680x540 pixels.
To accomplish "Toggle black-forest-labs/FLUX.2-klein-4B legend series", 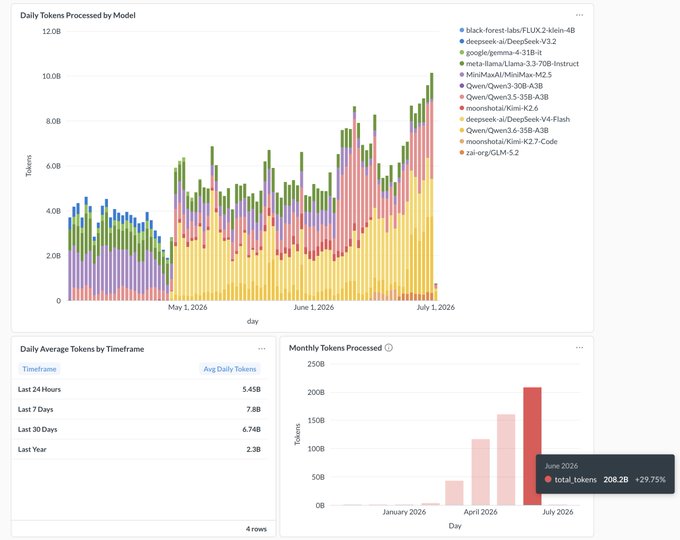I will (517, 30).
